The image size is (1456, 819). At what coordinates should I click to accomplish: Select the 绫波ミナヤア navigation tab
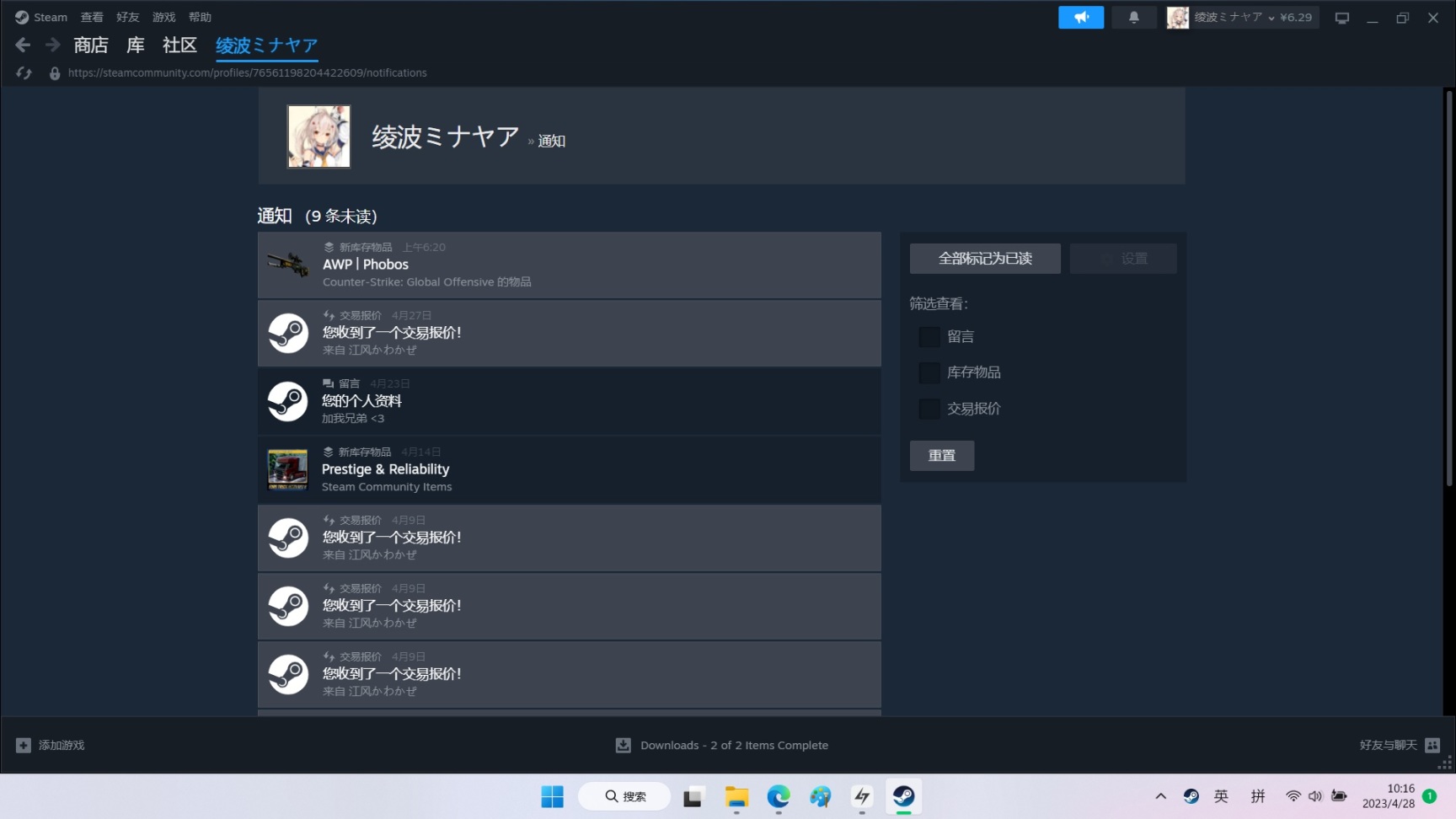tap(266, 45)
